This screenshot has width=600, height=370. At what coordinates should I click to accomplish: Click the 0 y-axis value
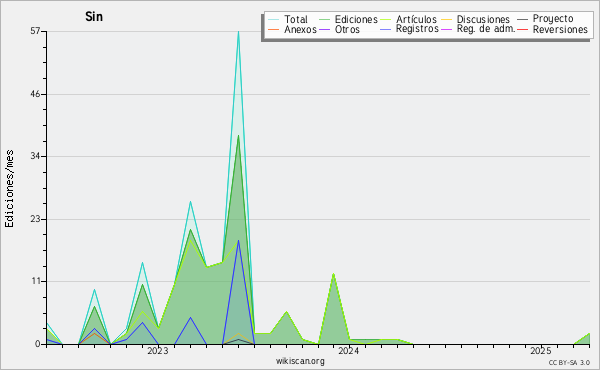point(38,344)
